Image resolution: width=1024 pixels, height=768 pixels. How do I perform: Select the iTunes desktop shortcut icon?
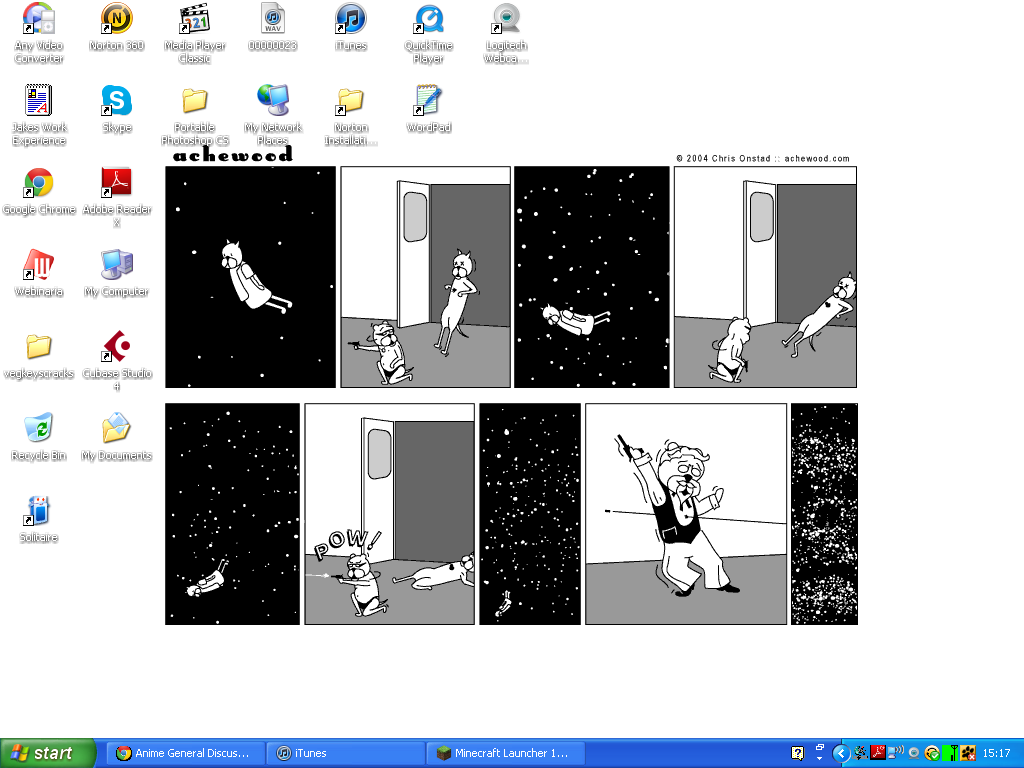[351, 27]
